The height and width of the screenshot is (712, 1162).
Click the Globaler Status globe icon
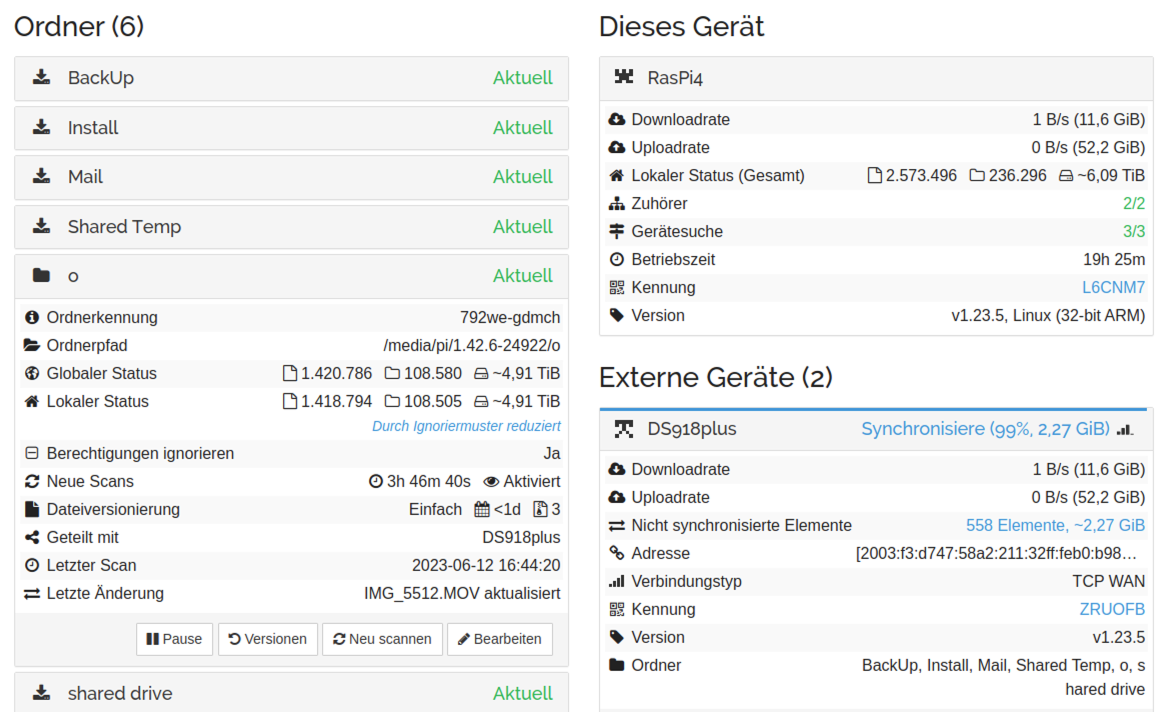32,373
